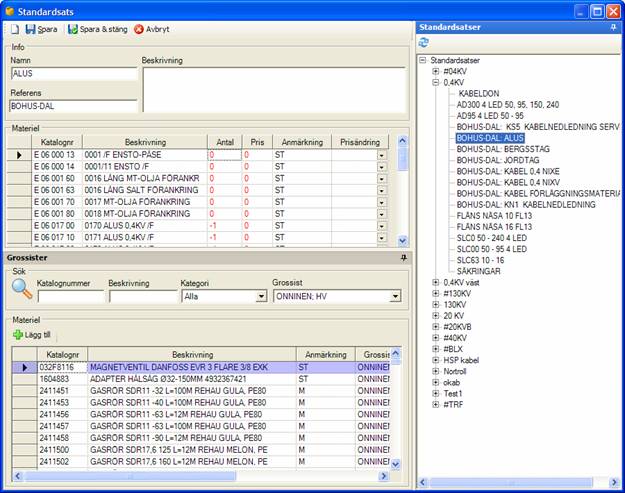625x493 pixels.
Task: Open Prisändring dropdown for E 06 001 60
Action: [x=381, y=179]
